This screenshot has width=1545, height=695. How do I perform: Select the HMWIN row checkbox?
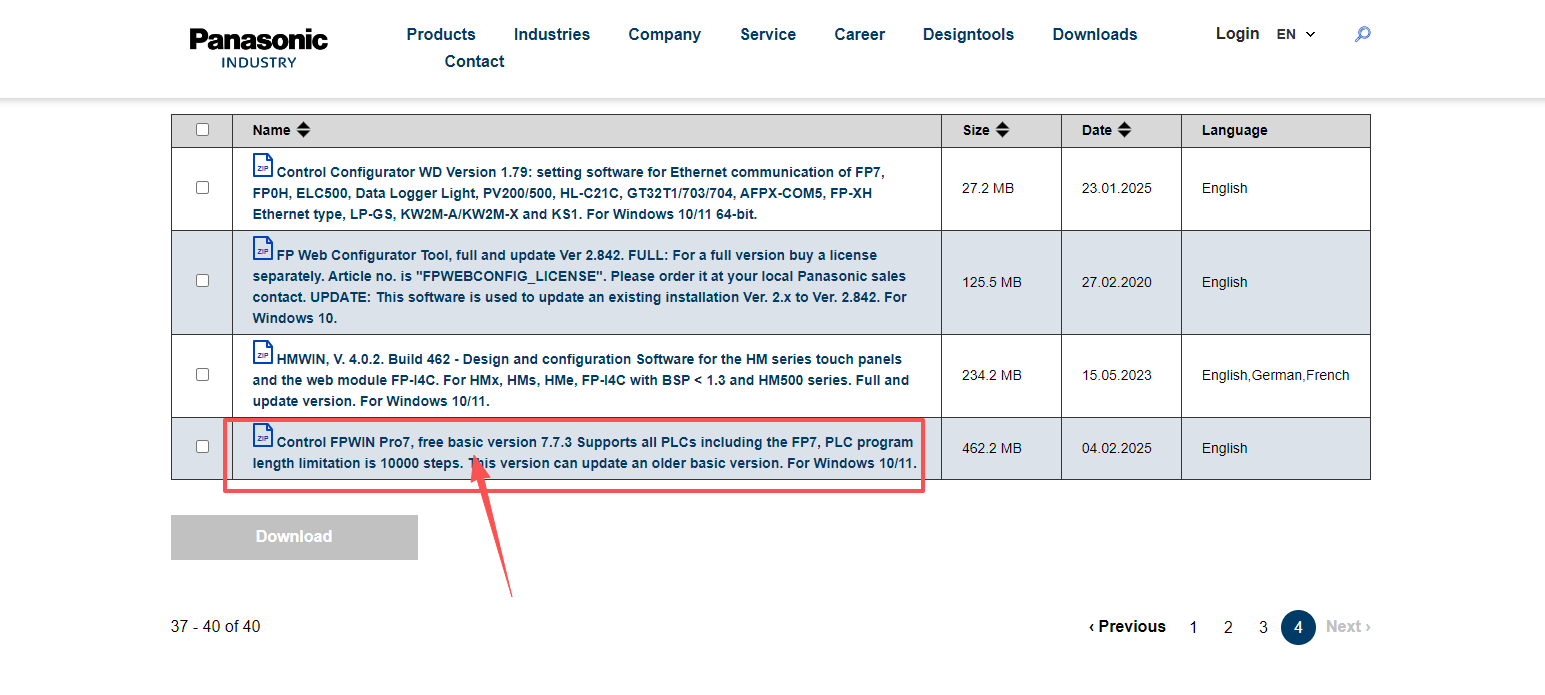tap(203, 375)
